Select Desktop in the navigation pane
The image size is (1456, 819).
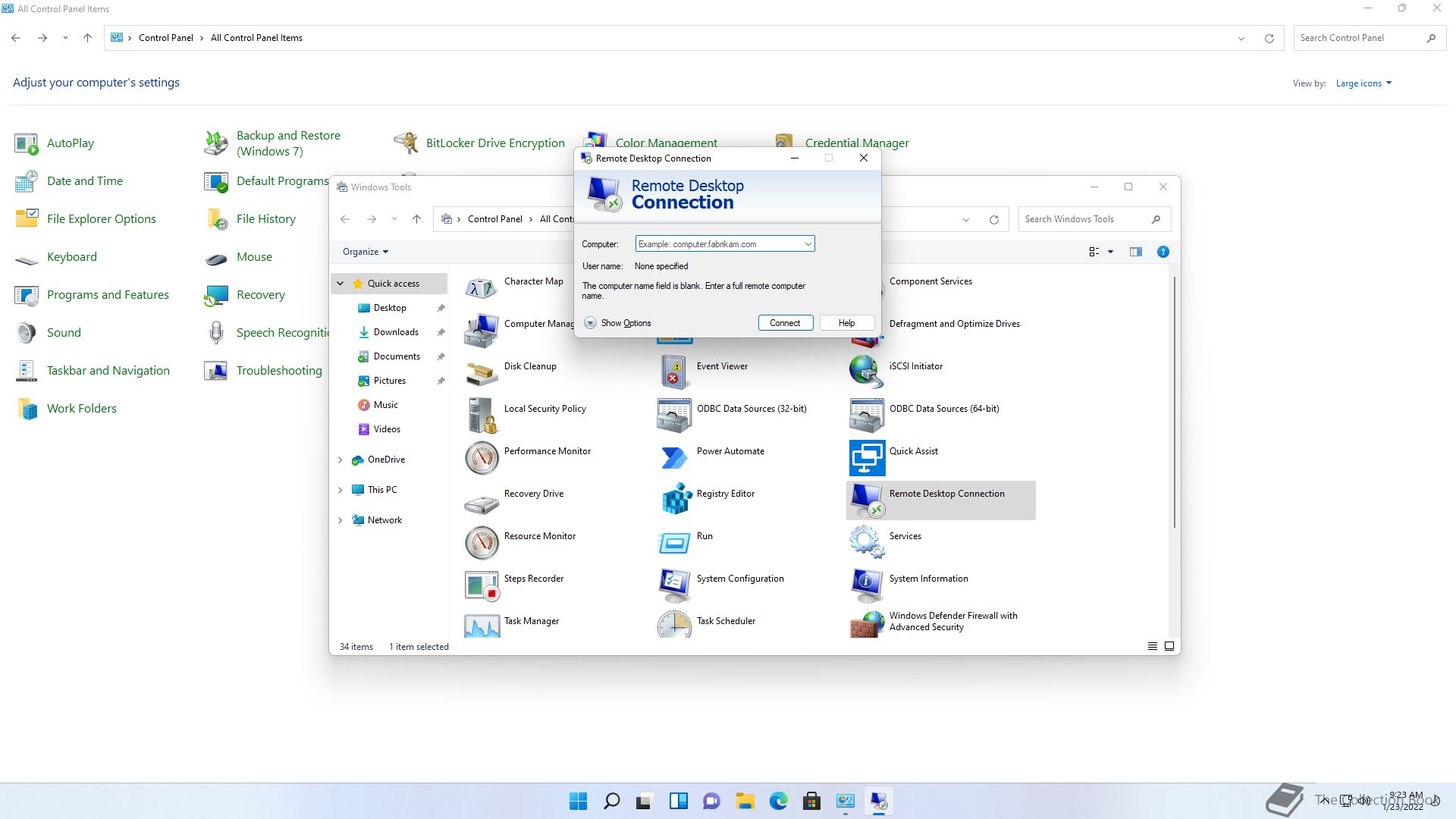390,308
